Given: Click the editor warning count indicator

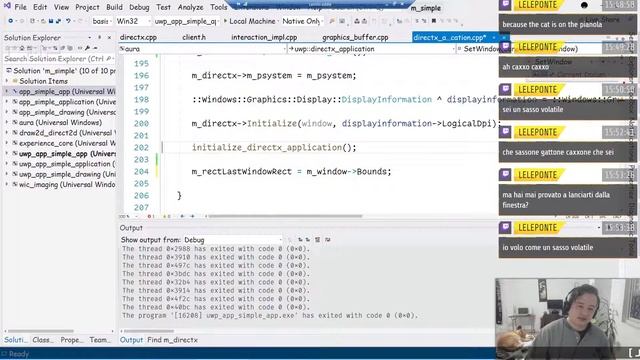Looking at the screenshot, I should point(167,216).
